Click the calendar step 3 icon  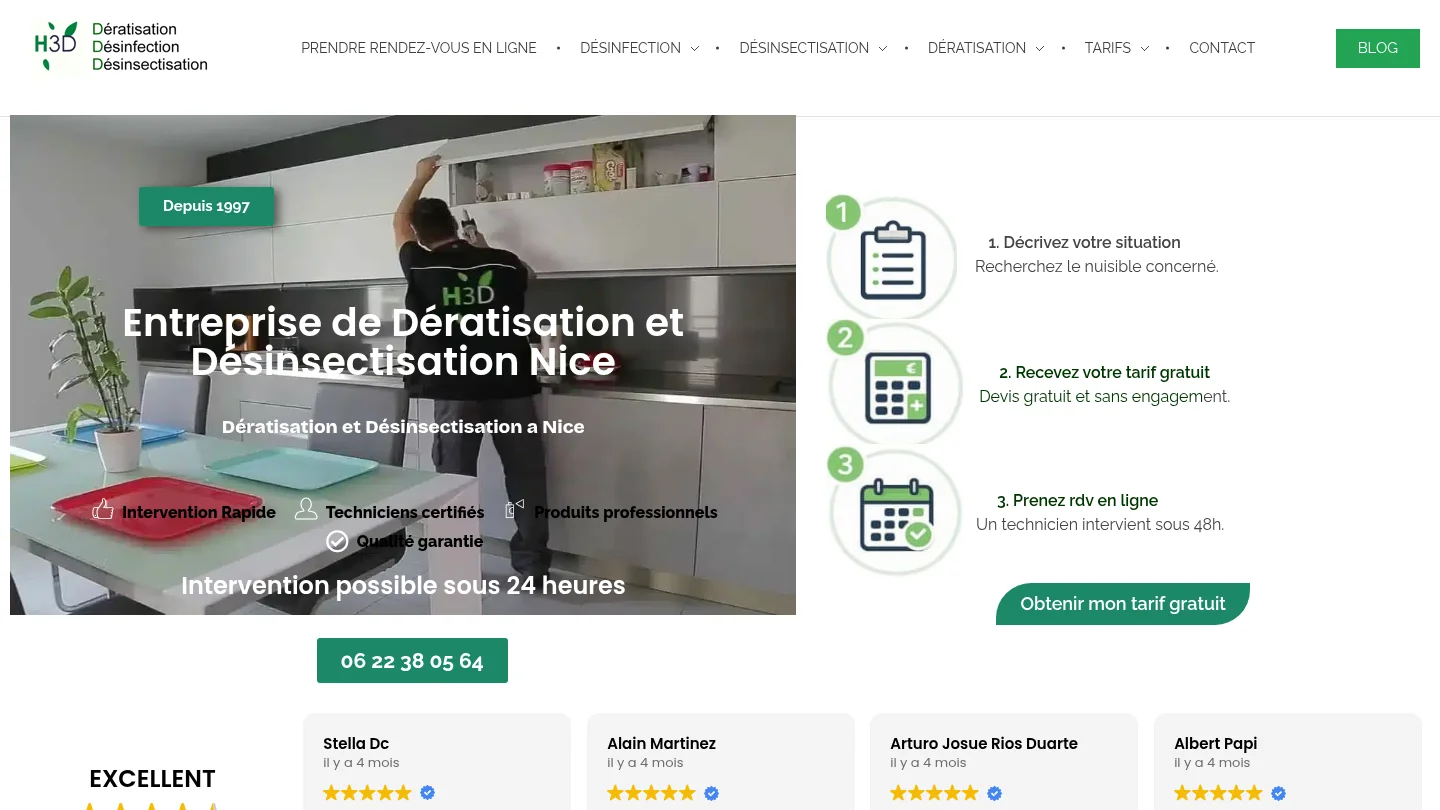(x=895, y=512)
